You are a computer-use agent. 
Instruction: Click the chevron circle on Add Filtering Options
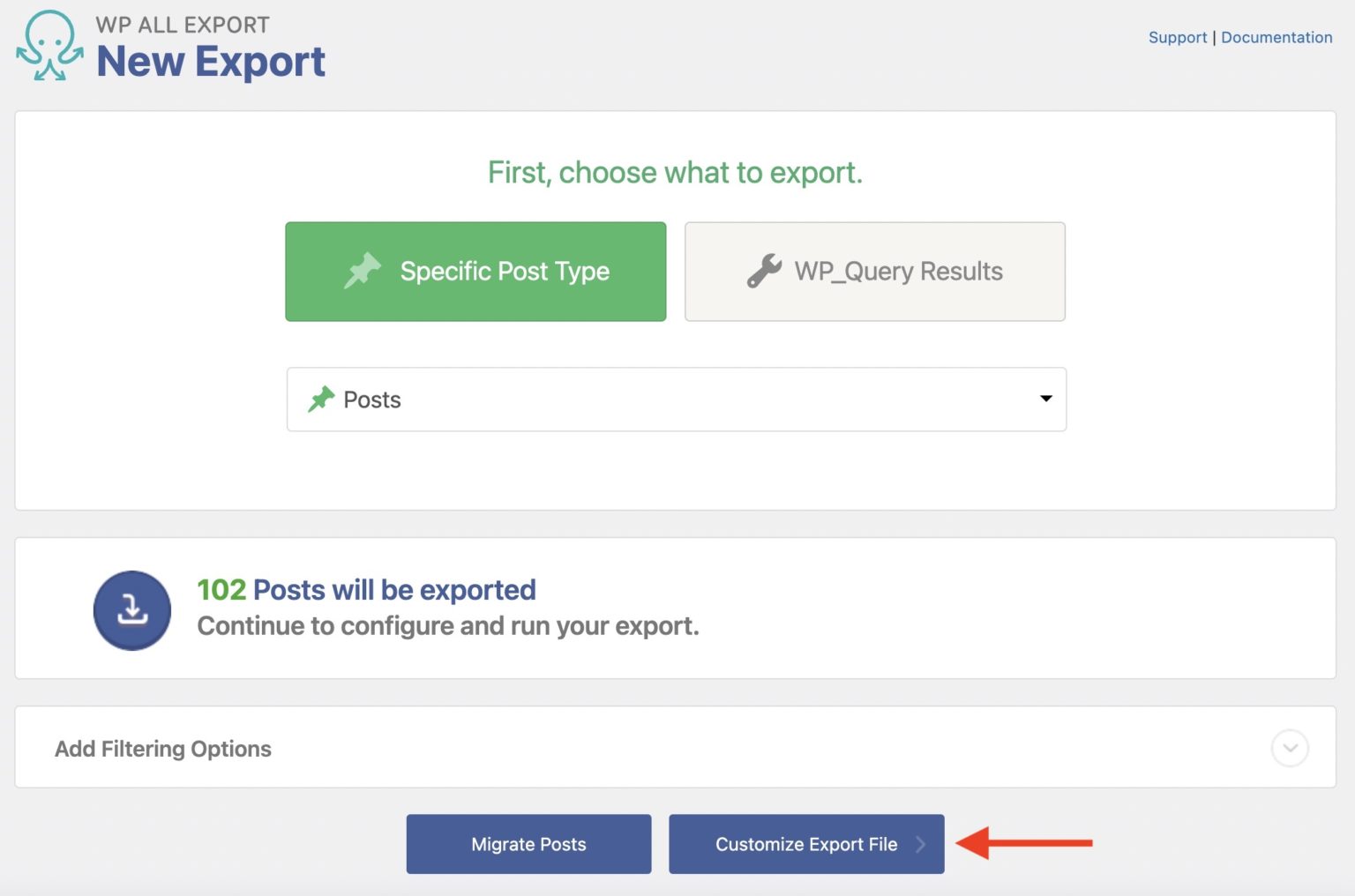(1290, 748)
